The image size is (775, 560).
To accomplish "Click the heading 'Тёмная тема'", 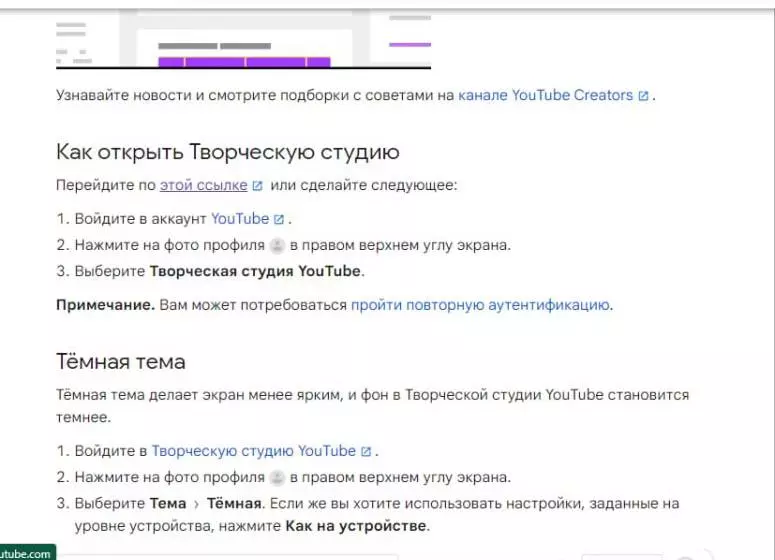I will click(x=121, y=361).
